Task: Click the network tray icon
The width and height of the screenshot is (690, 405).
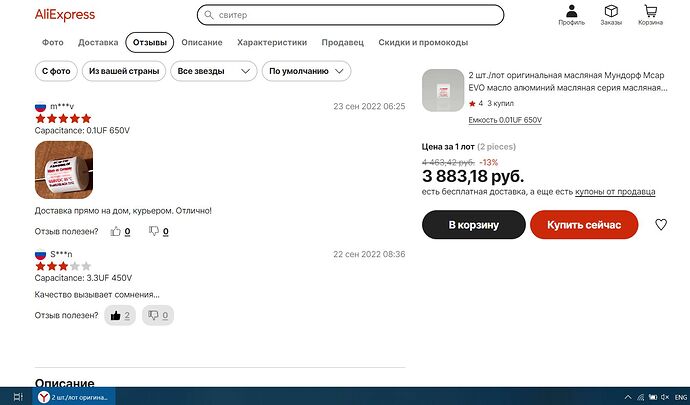Action: 640,397
